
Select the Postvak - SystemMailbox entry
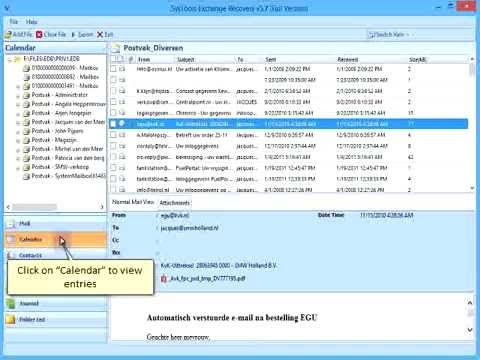point(68,176)
